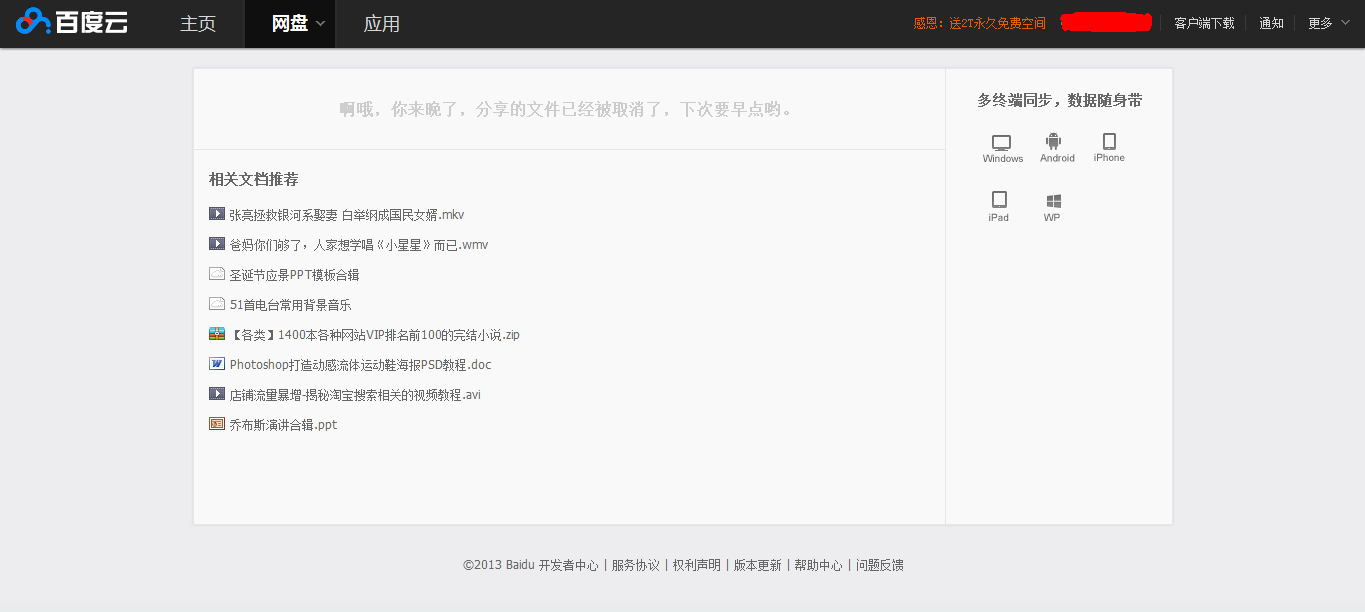The width and height of the screenshot is (1365, 612).
Task: Open Photoshop打造动感流体运动鞋海报PSD教程.doc
Action: tap(360, 365)
